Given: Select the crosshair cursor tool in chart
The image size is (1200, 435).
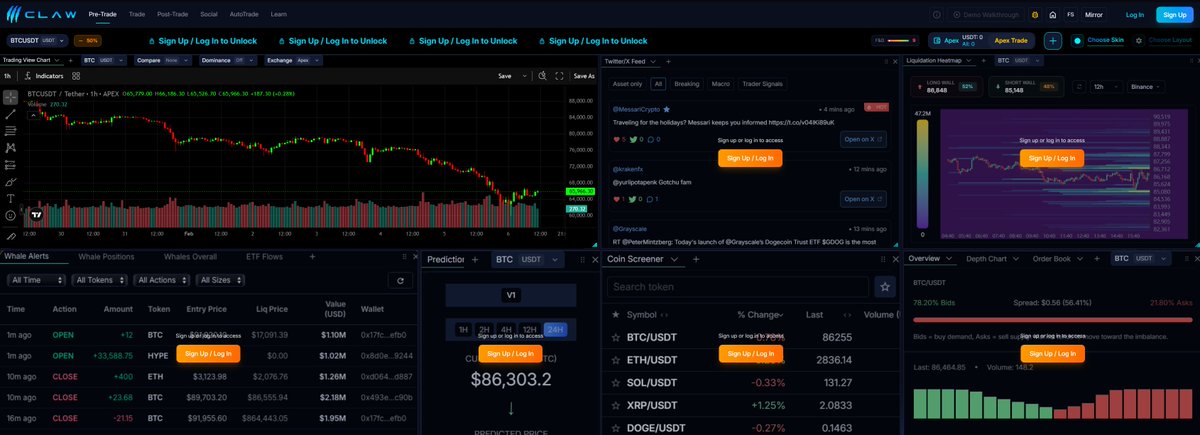Looking at the screenshot, I should [10, 98].
